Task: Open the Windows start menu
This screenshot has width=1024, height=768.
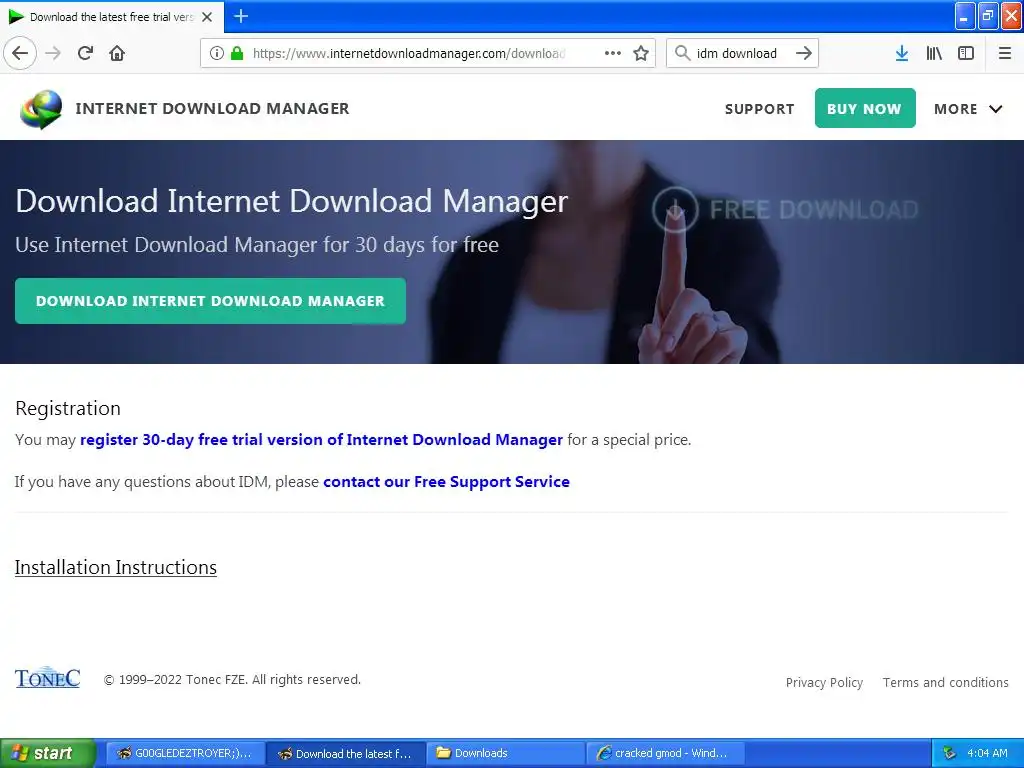Action: coord(48,753)
